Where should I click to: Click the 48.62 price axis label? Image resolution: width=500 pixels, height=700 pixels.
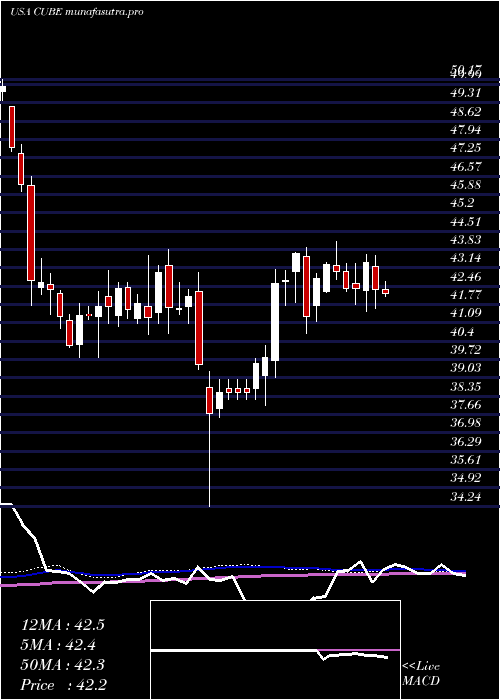466,111
